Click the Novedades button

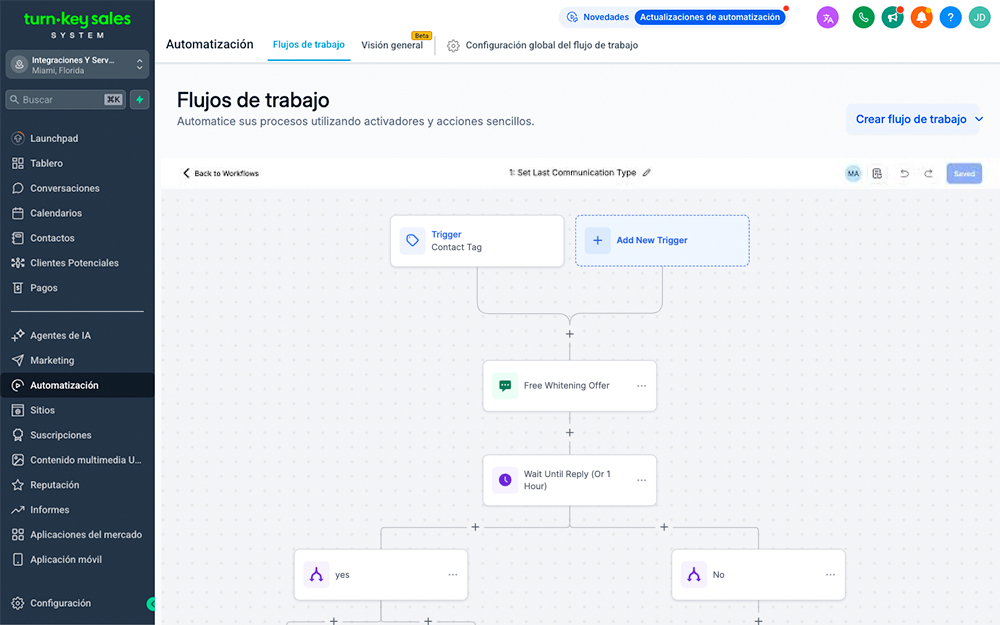[598, 17]
